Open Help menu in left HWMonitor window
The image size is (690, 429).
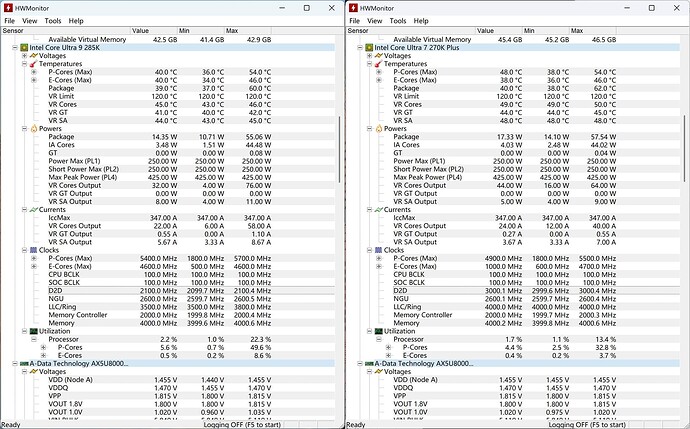(x=76, y=21)
